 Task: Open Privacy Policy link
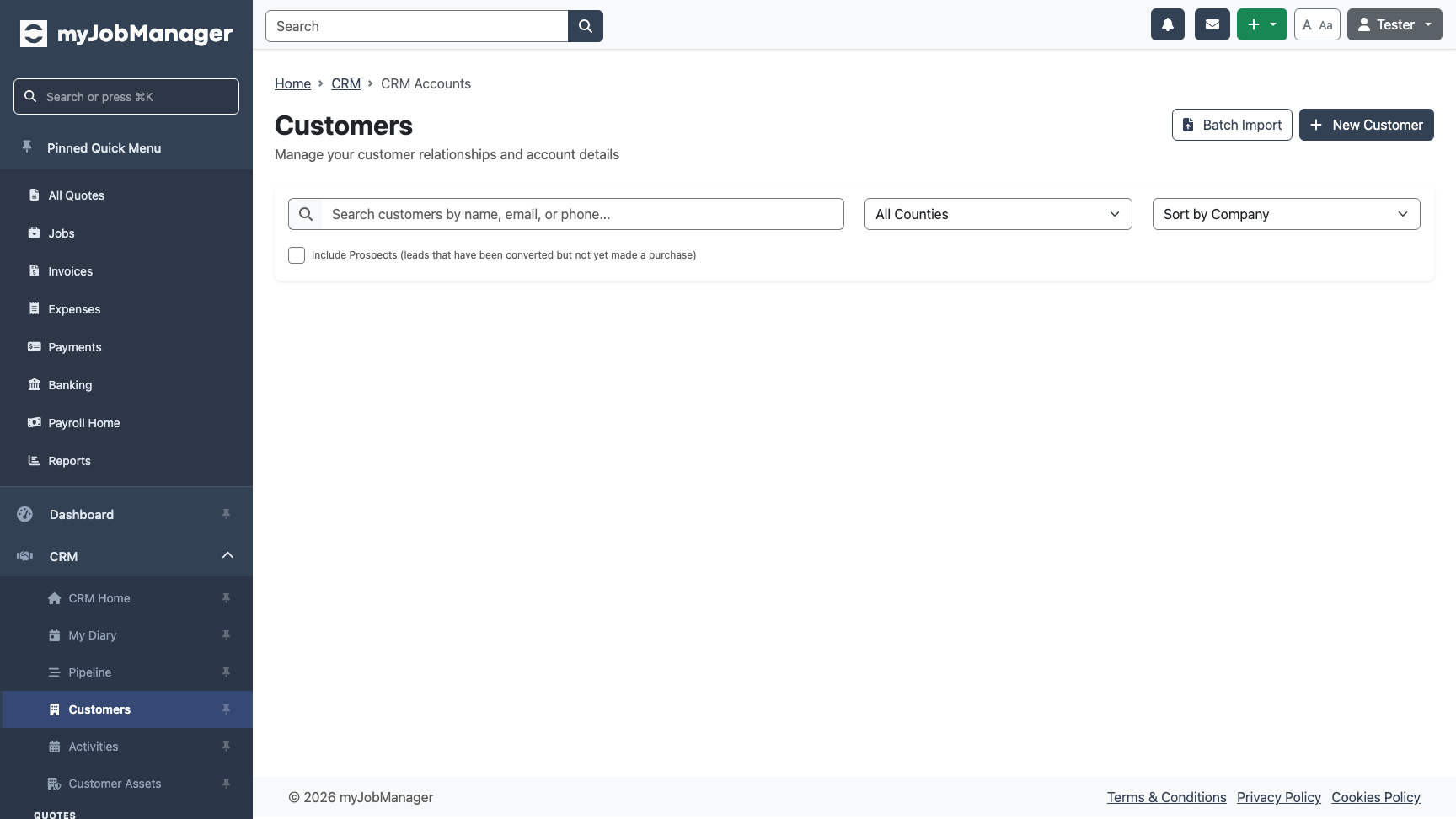pyautogui.click(x=1278, y=797)
